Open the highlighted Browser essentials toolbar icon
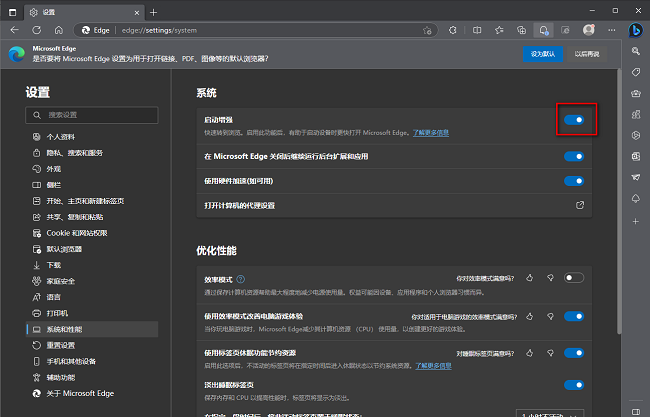The image size is (650, 417). [543, 30]
